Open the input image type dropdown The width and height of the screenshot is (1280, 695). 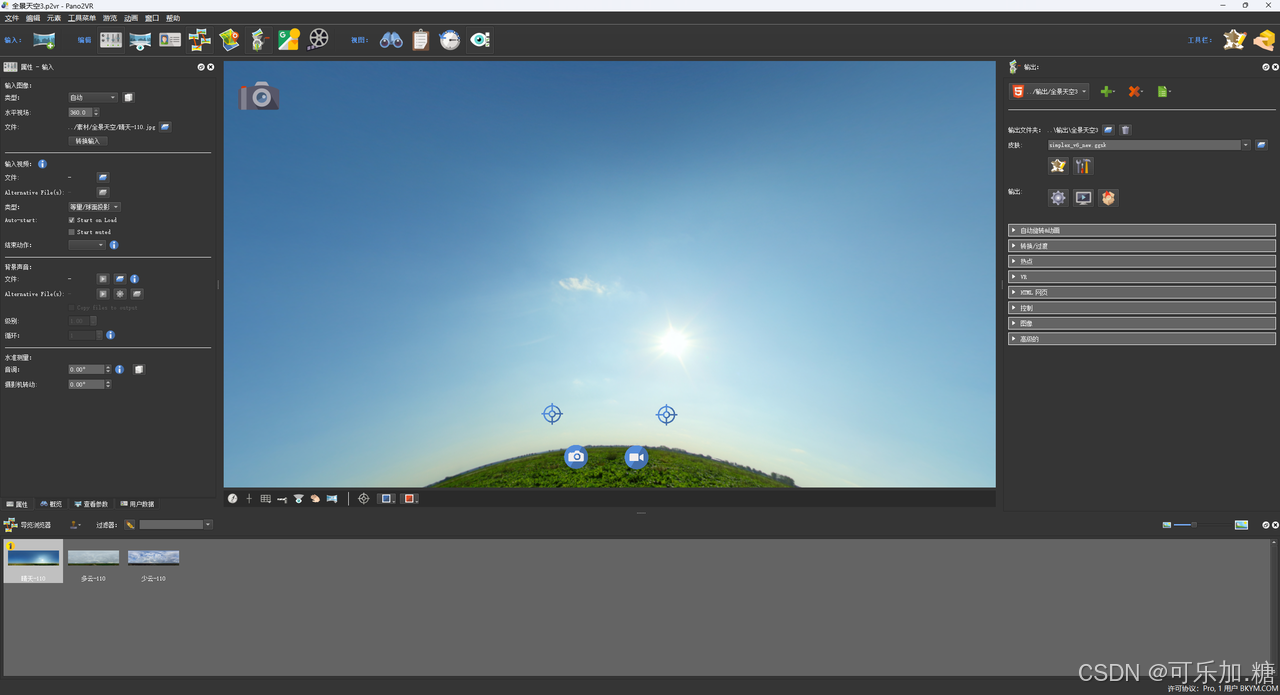click(93, 98)
